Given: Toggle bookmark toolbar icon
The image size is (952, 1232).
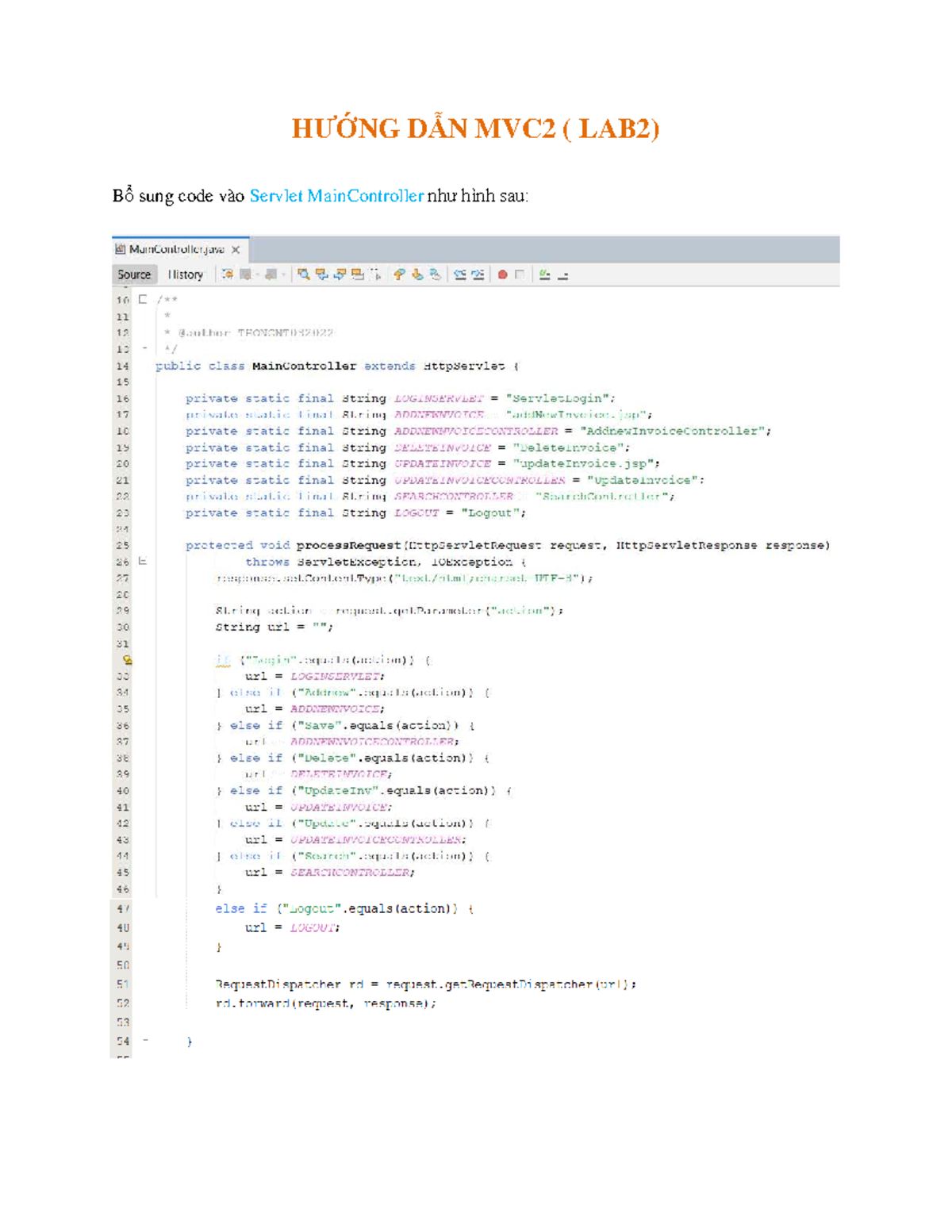Looking at the screenshot, I should point(436,274).
